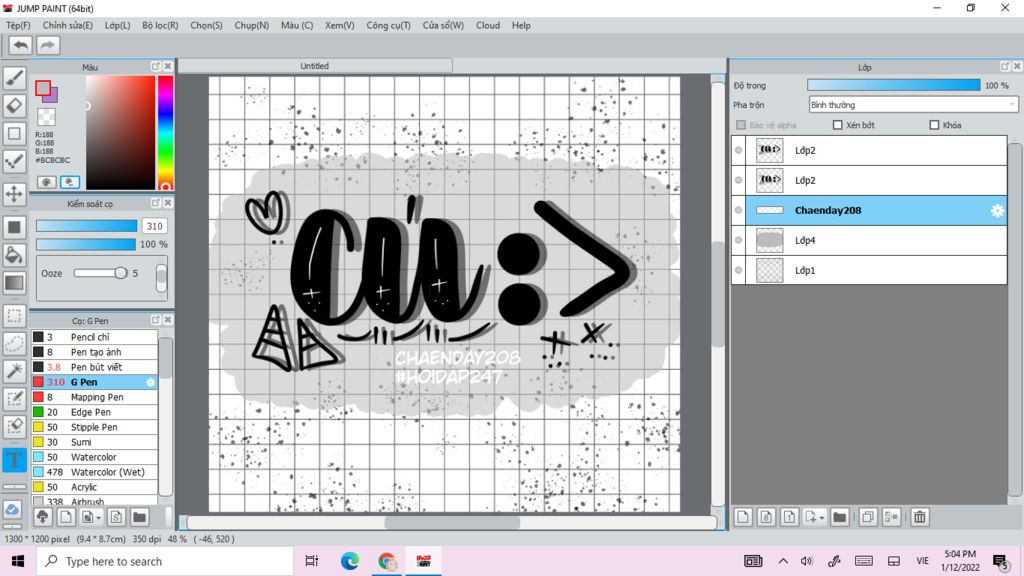Select the Magic Wand tool
1024x576 pixels.
(x=14, y=371)
